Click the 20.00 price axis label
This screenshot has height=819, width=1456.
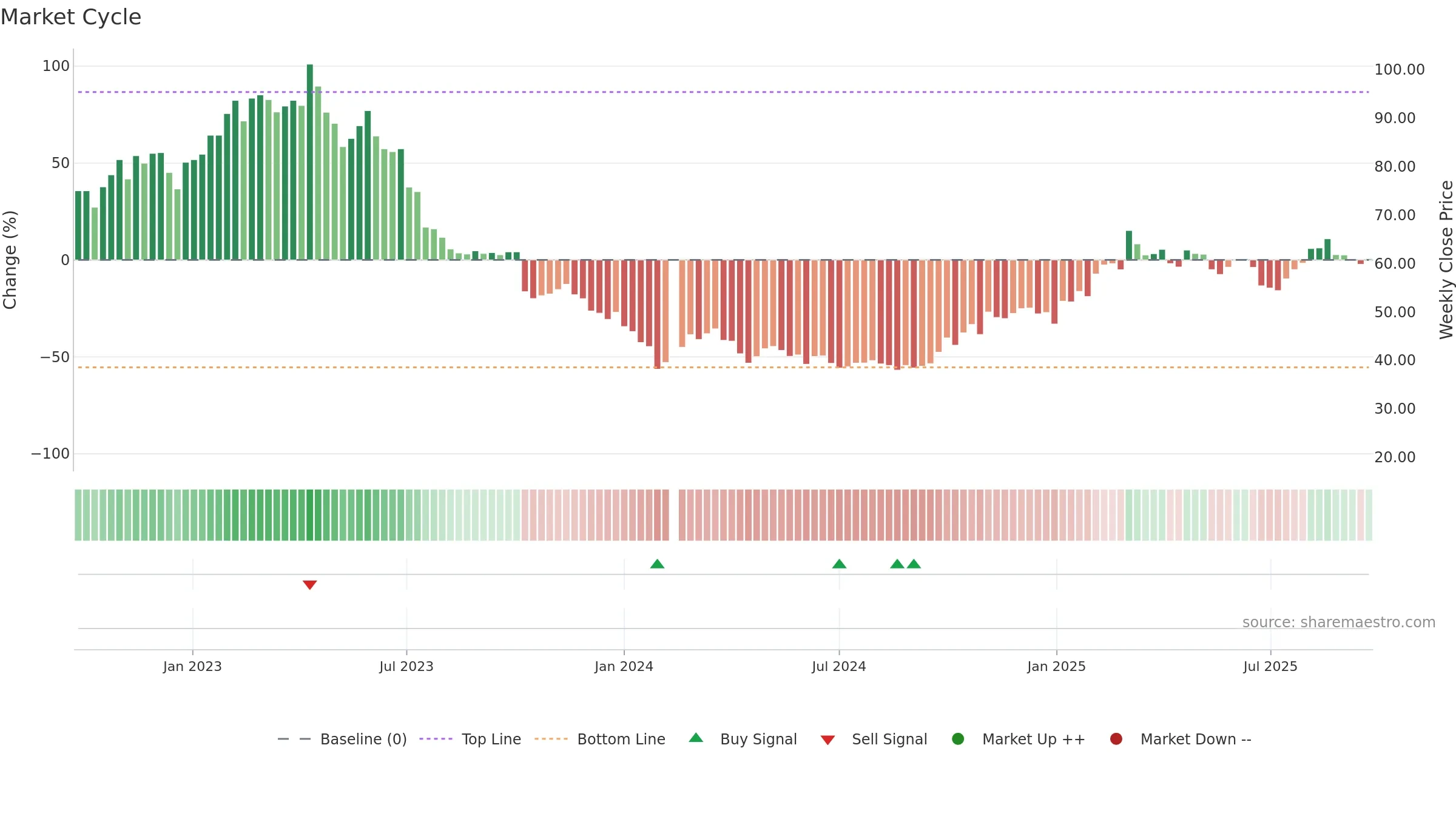coord(1395,457)
